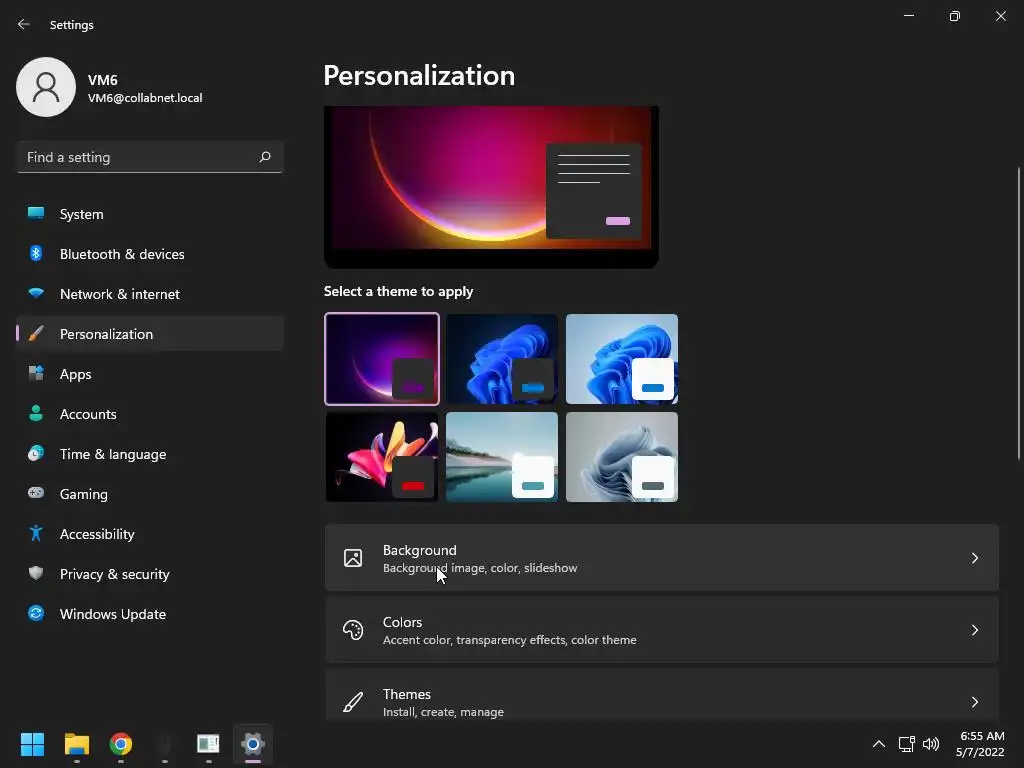Expand the Themes settings chevron
This screenshot has height=768, width=1024.
point(974,702)
